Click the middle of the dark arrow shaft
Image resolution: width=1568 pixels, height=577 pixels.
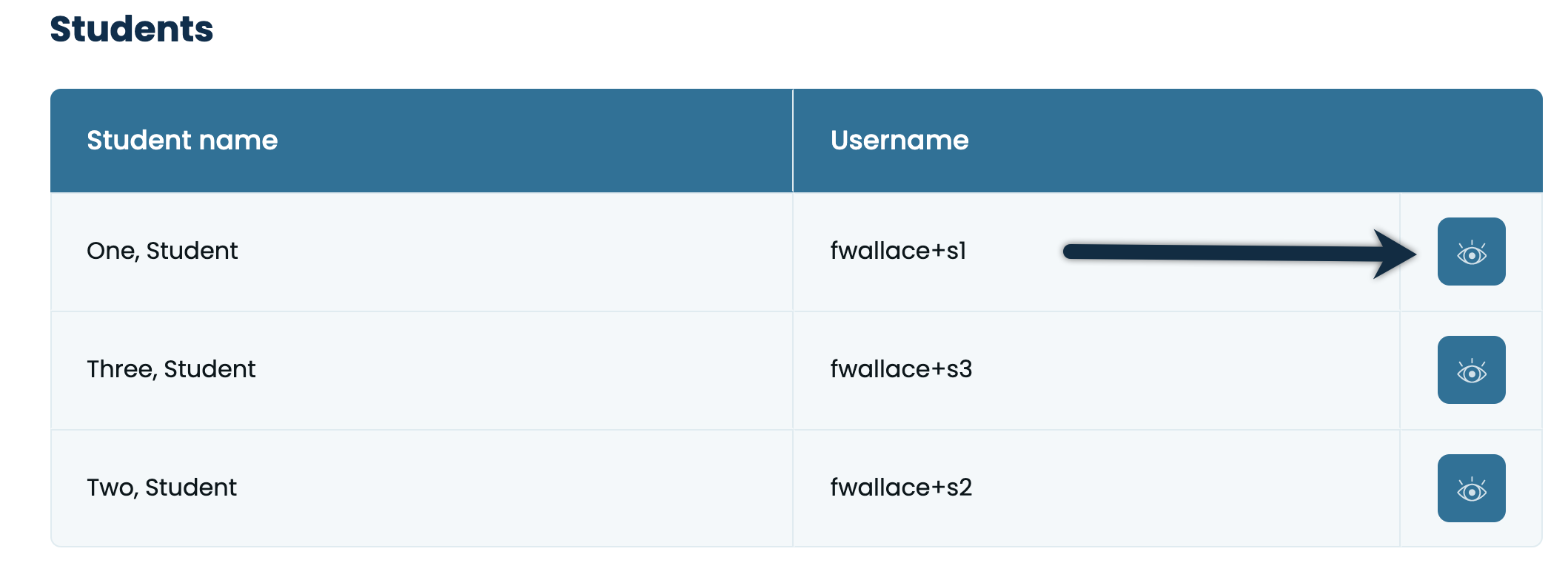[x=1222, y=253]
